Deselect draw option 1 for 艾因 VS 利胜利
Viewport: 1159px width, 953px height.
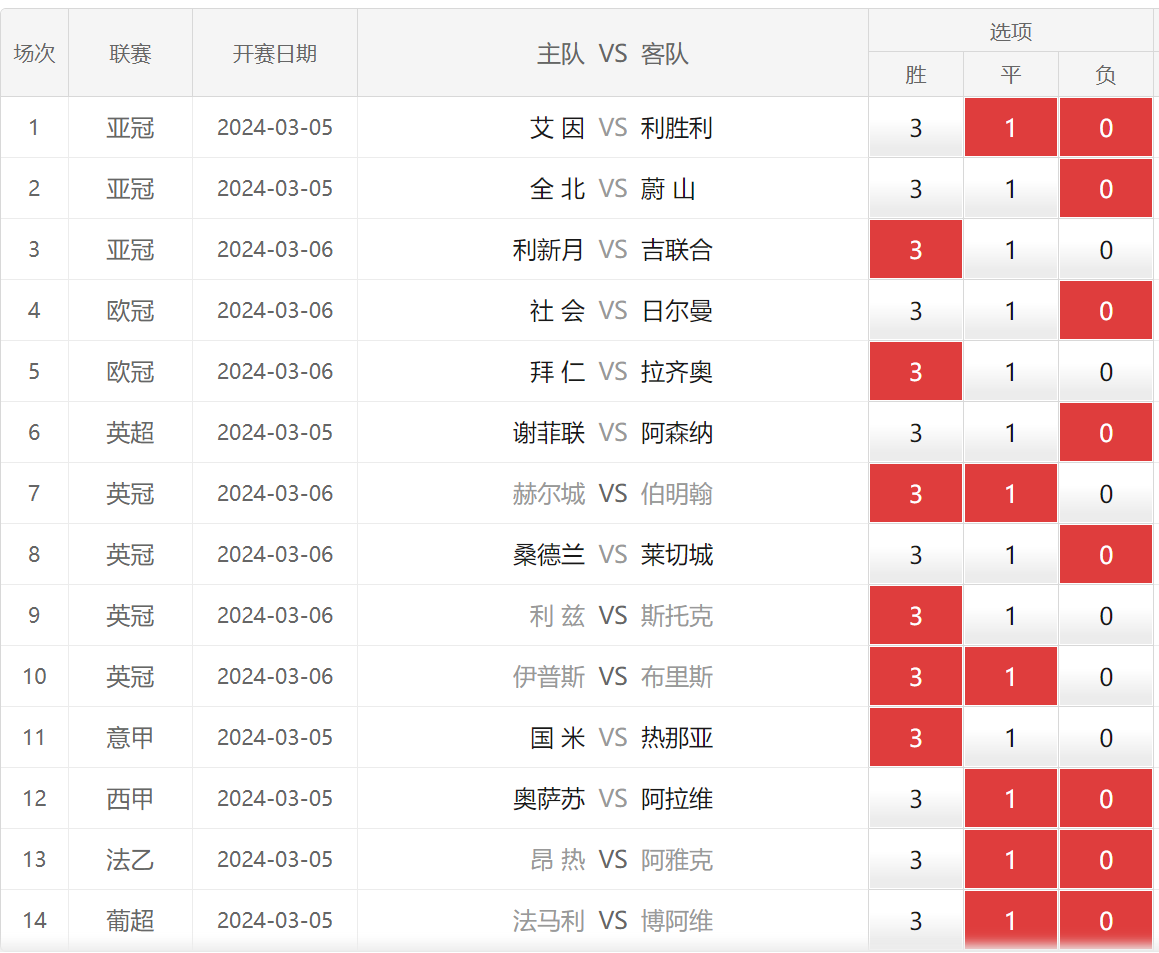[1010, 127]
